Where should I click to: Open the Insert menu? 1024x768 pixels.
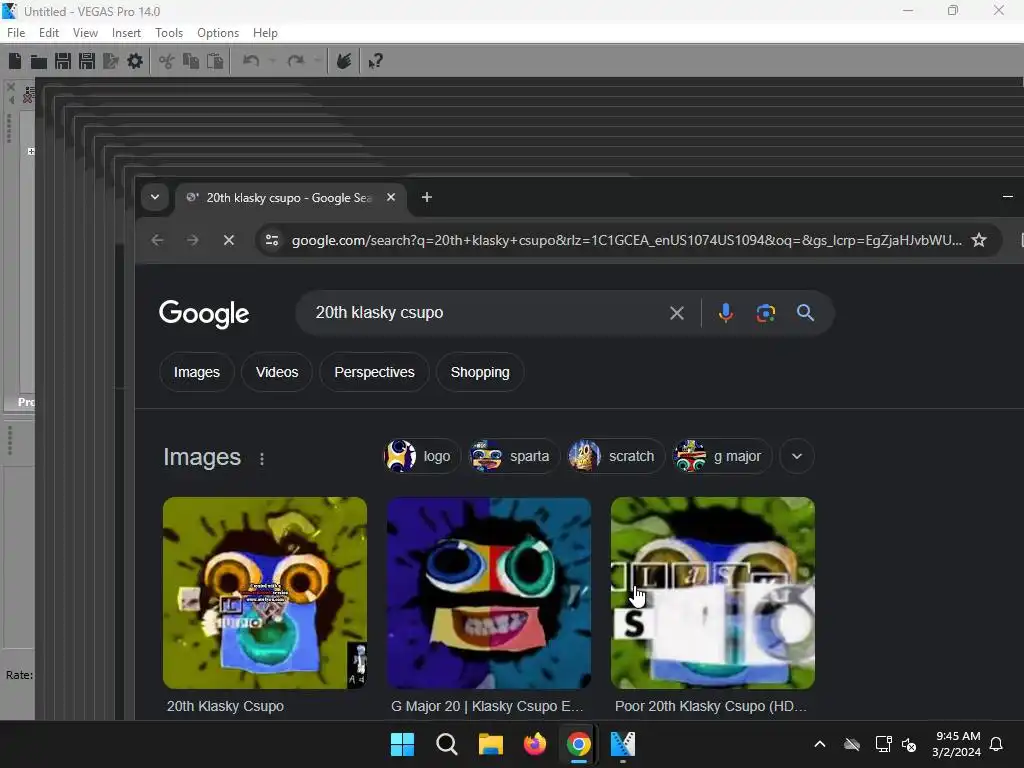point(126,33)
